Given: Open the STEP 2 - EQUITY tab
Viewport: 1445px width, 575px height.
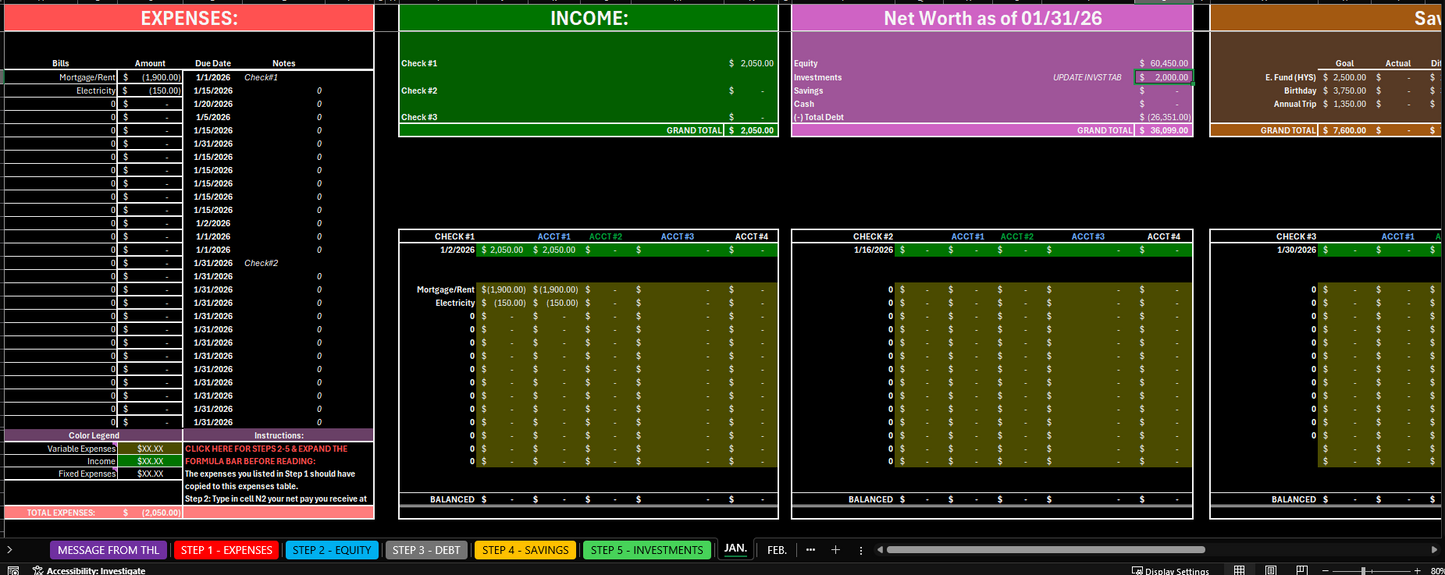Looking at the screenshot, I should tap(332, 550).
